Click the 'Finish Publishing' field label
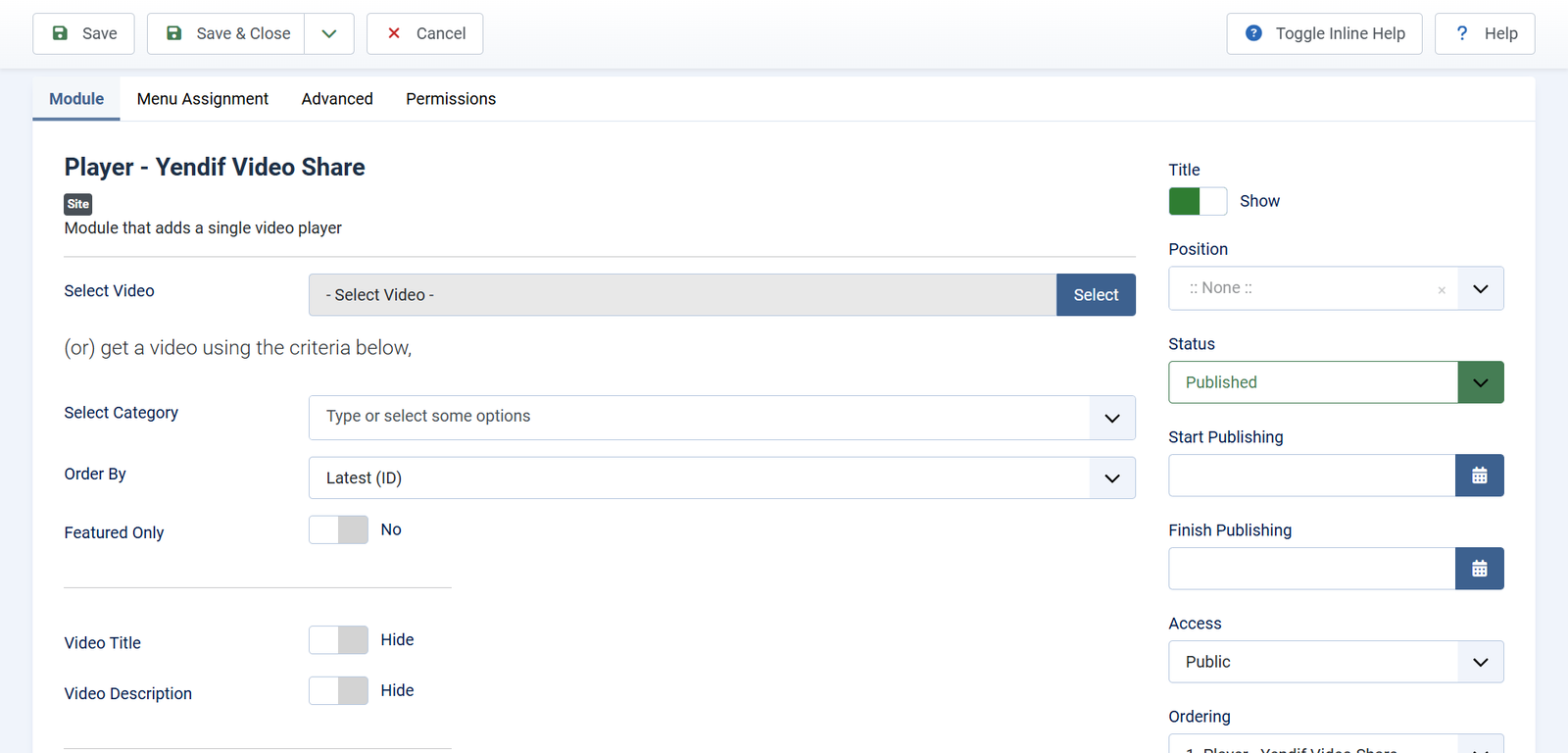 coord(1230,530)
